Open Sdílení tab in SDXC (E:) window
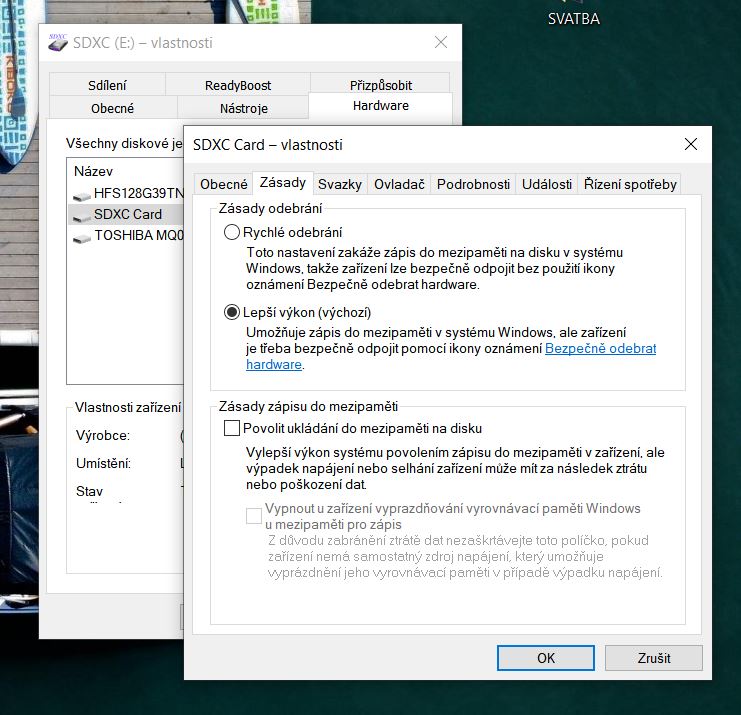The height and width of the screenshot is (715, 741). coord(107,85)
